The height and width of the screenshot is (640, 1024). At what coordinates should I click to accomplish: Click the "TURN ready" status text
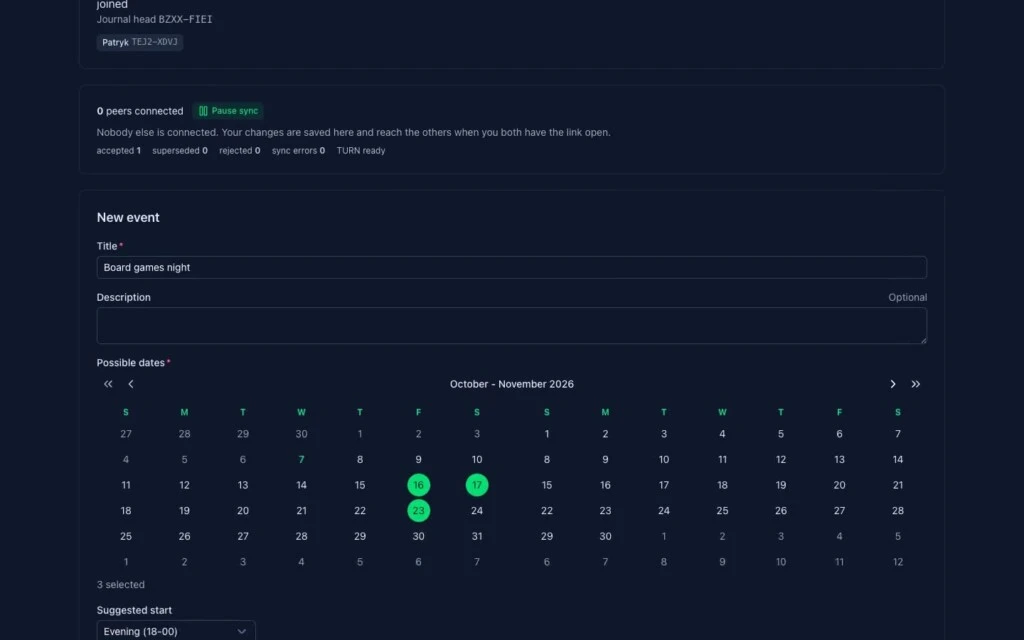(x=361, y=151)
